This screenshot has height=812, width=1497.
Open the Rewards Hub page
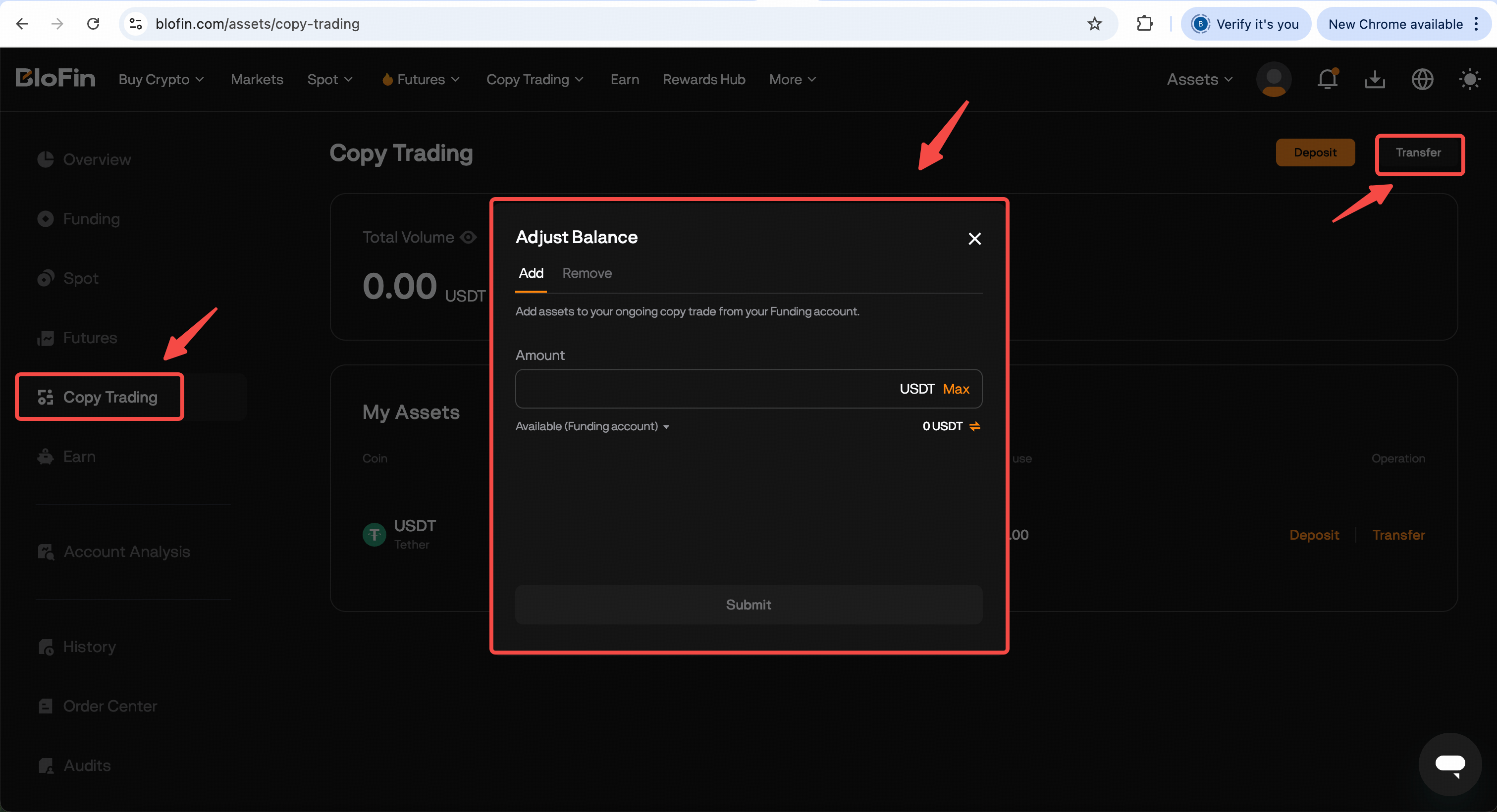[704, 80]
